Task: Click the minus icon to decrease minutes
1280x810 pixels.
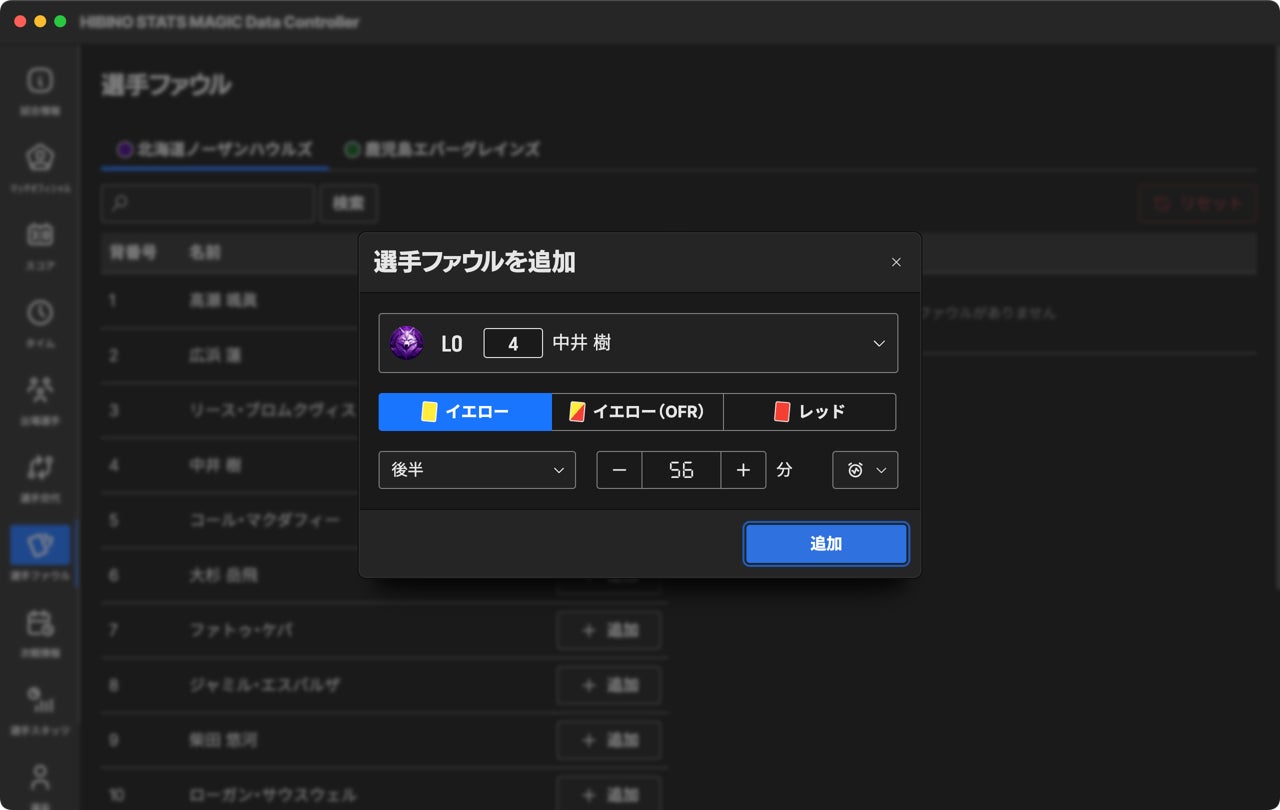Action: (x=620, y=470)
